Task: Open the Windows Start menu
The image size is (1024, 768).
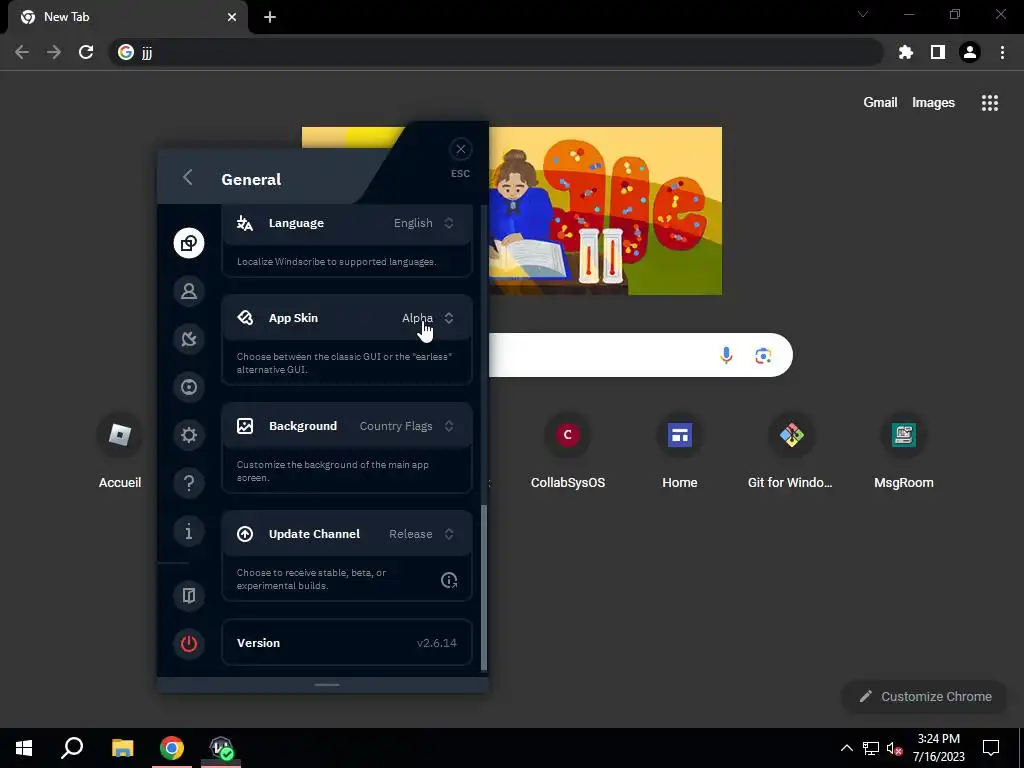Action: (24, 748)
